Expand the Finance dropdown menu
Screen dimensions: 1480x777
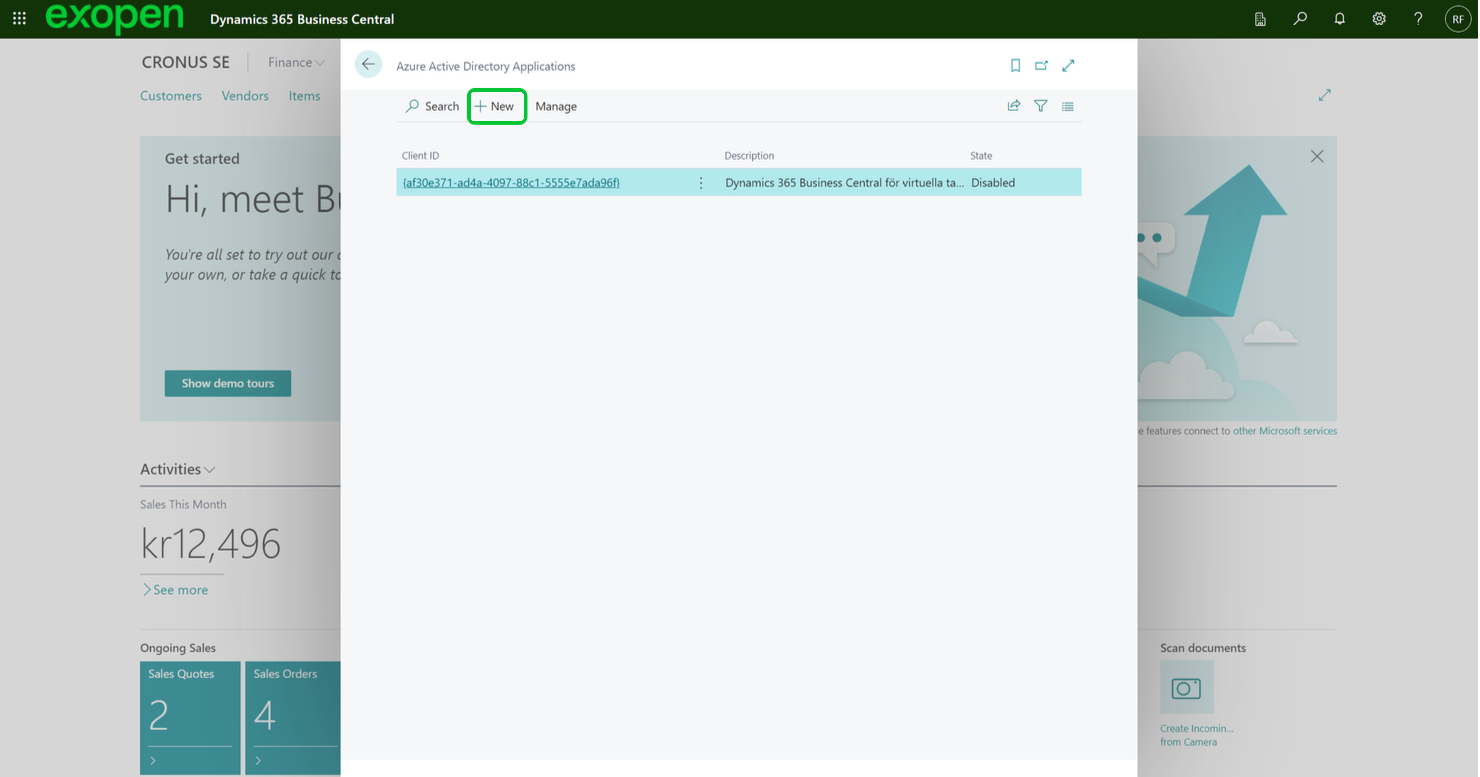click(x=296, y=63)
